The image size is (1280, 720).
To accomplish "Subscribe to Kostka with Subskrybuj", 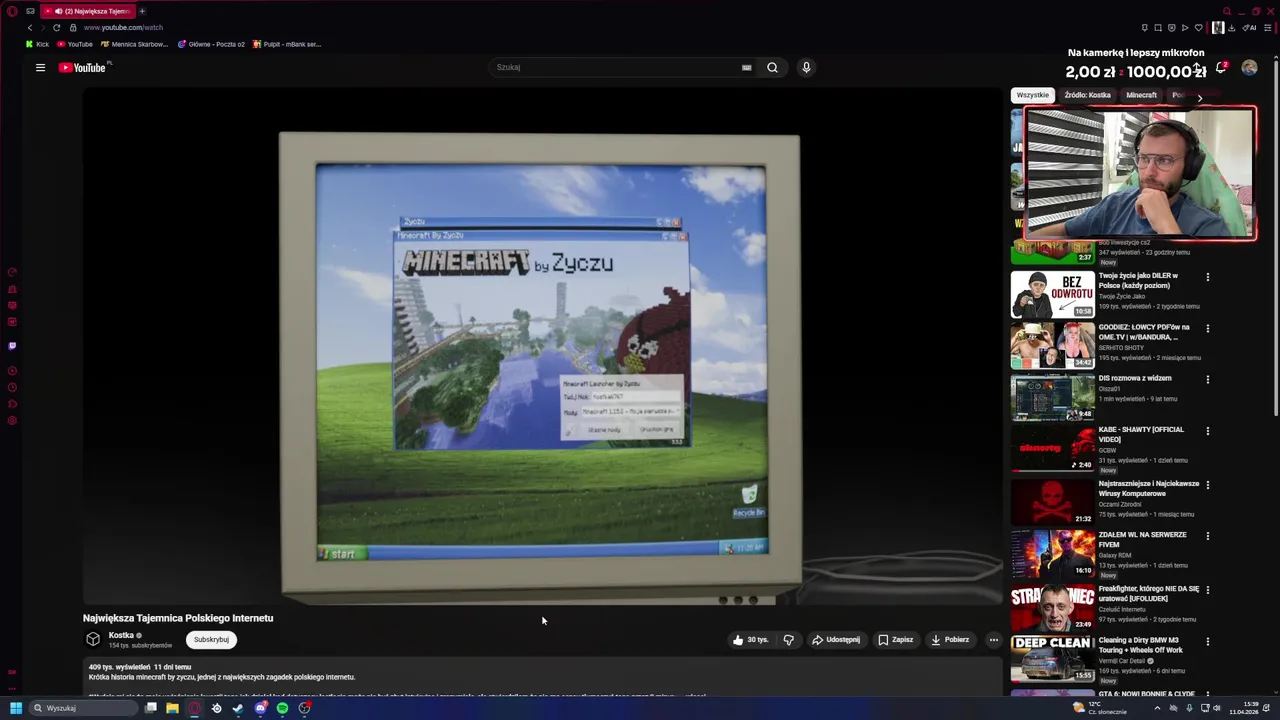I will [x=211, y=640].
